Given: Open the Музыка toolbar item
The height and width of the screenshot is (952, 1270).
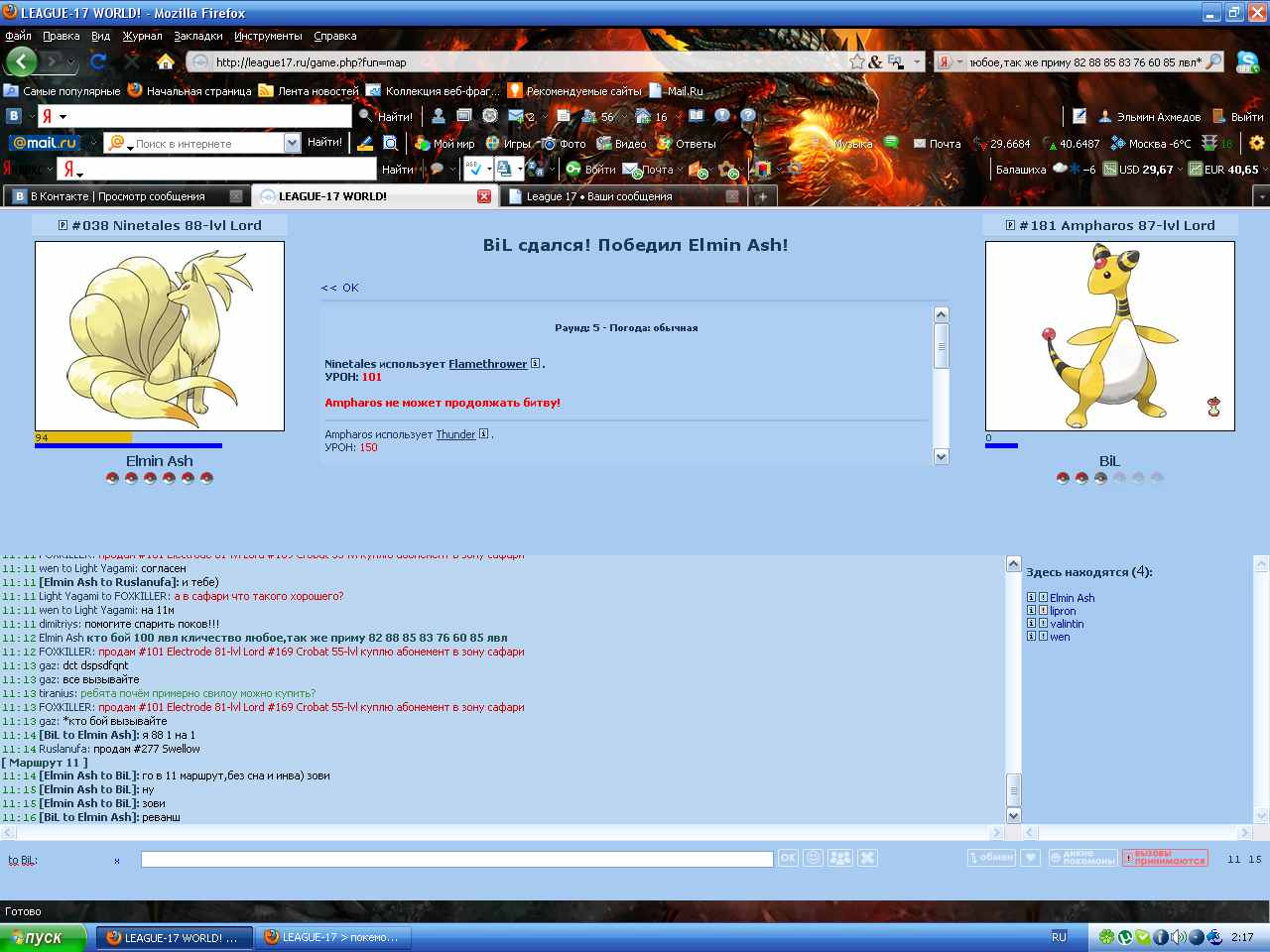Looking at the screenshot, I should pyautogui.click(x=843, y=143).
